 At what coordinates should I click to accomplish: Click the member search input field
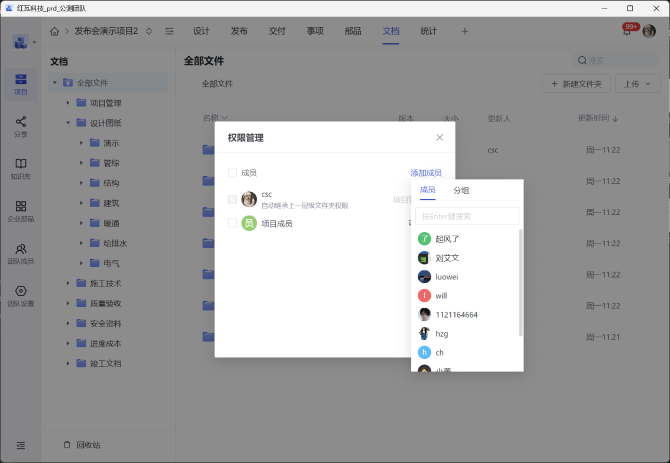tap(467, 216)
